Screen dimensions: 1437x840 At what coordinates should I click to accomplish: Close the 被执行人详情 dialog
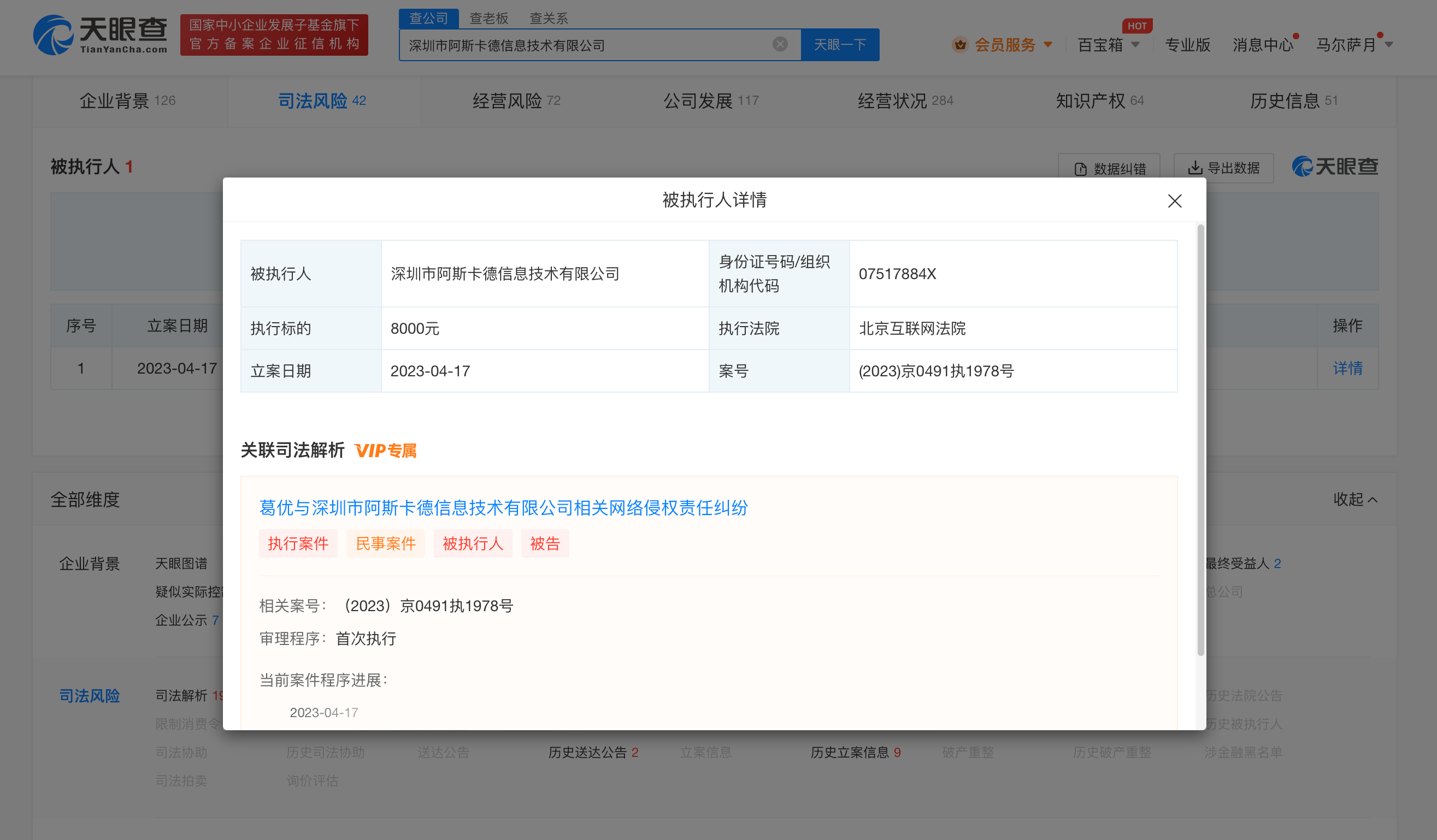point(1174,201)
